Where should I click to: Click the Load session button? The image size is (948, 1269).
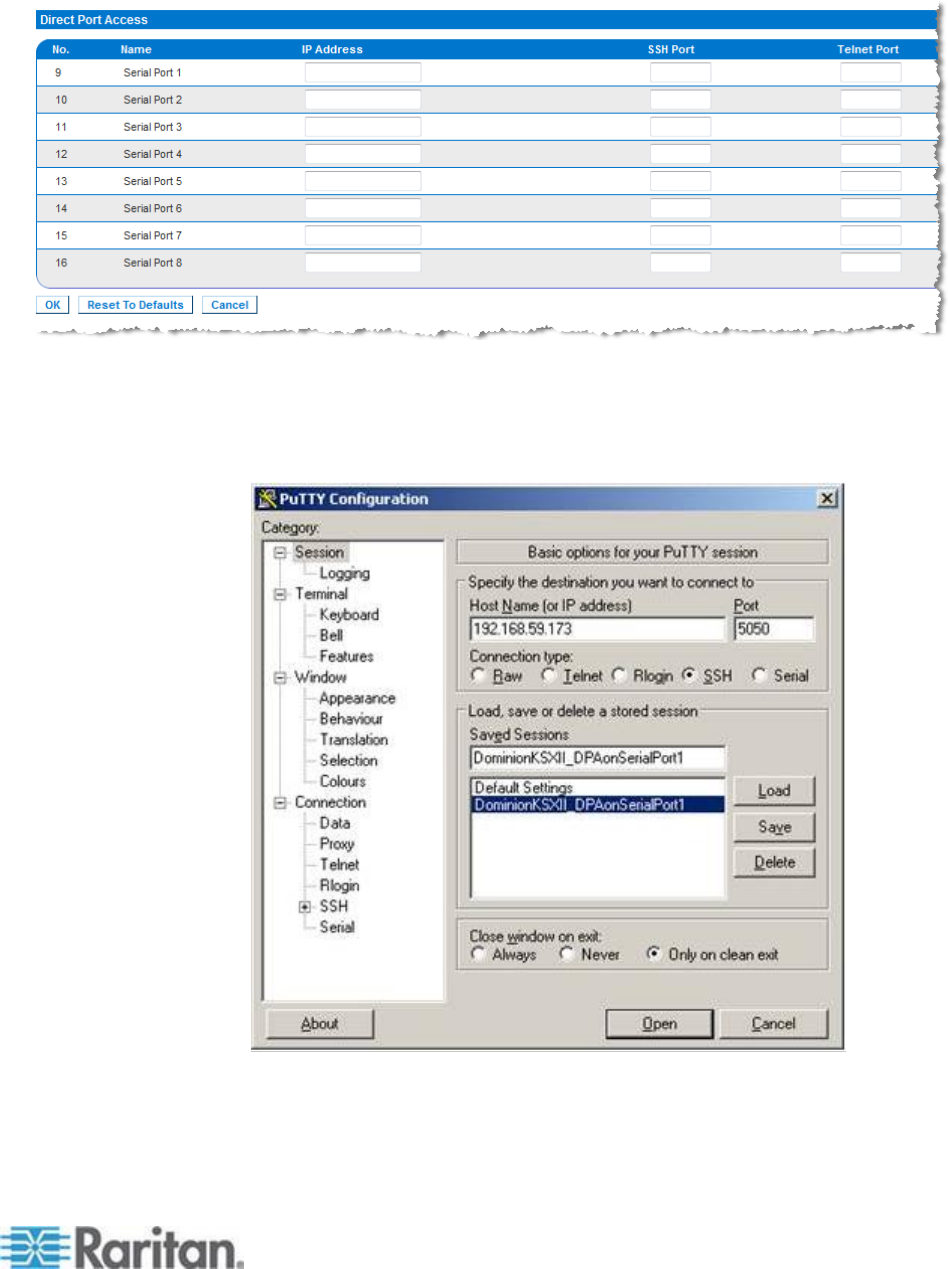coord(774,790)
